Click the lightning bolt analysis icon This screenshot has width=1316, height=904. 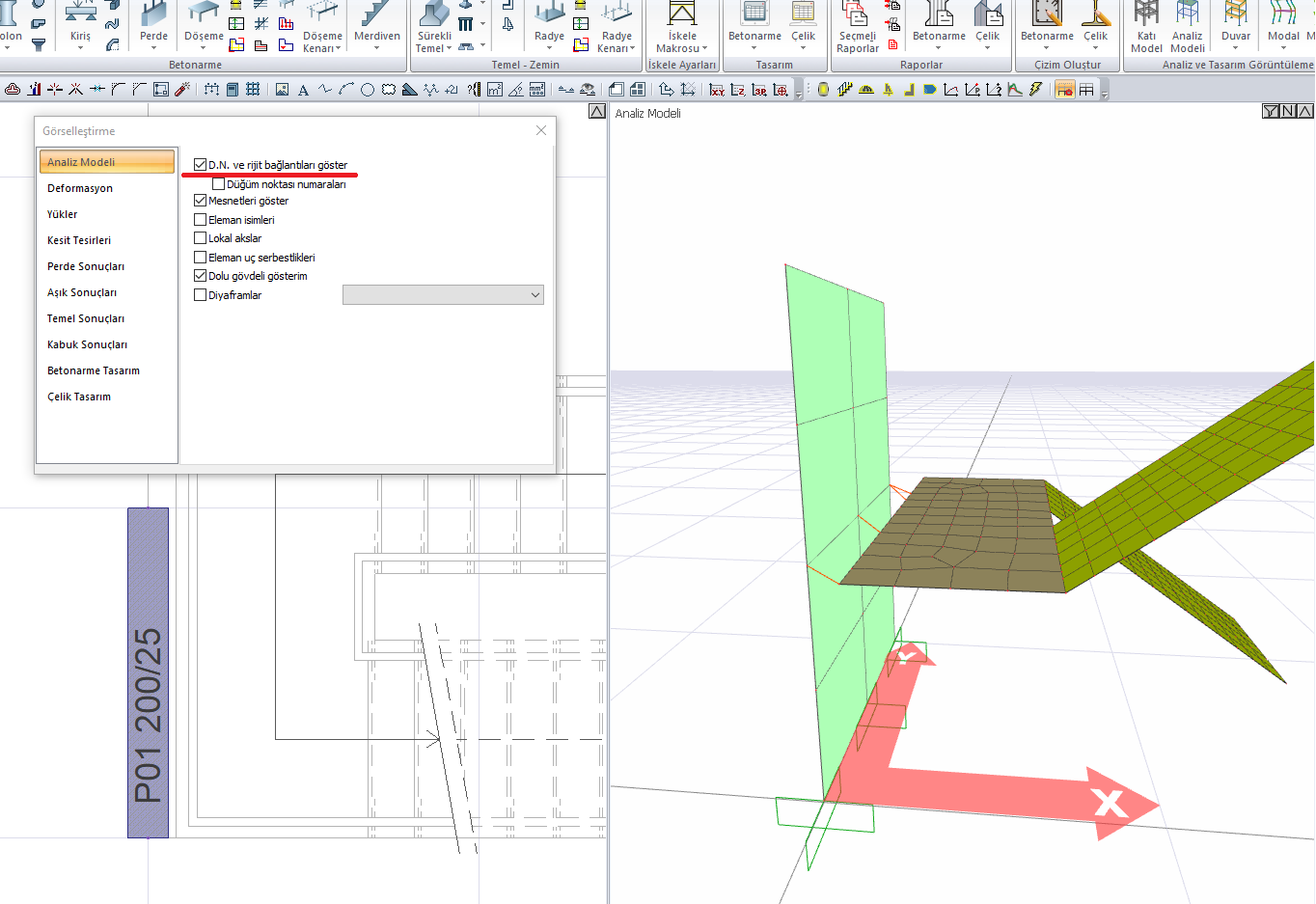[x=1035, y=90]
